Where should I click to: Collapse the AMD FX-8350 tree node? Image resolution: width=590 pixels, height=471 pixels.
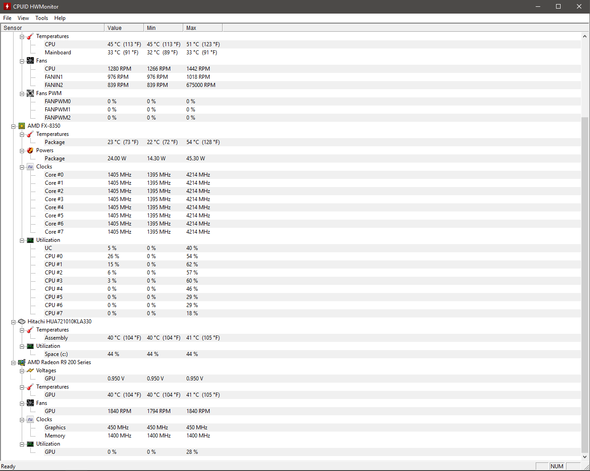(13, 126)
